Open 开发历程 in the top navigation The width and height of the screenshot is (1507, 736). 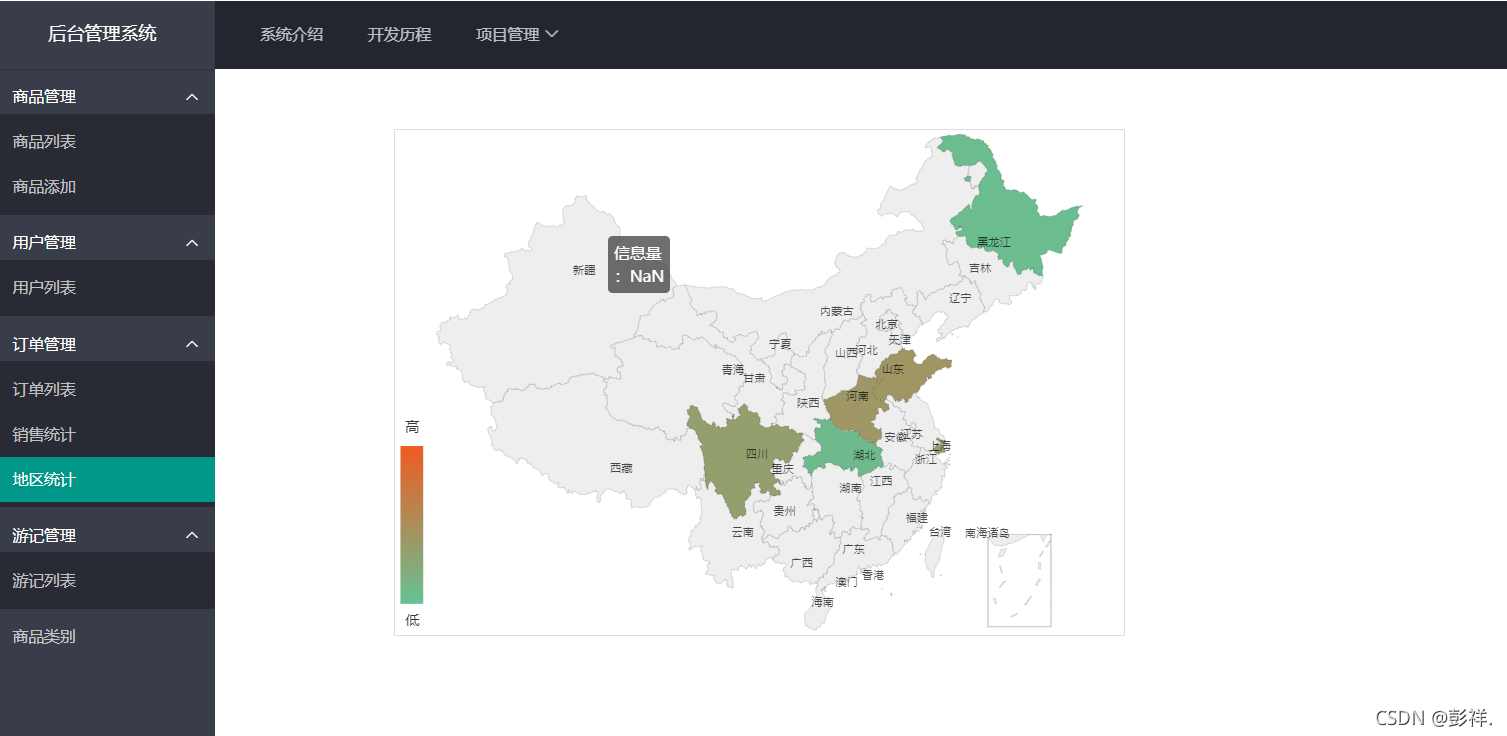click(x=399, y=34)
